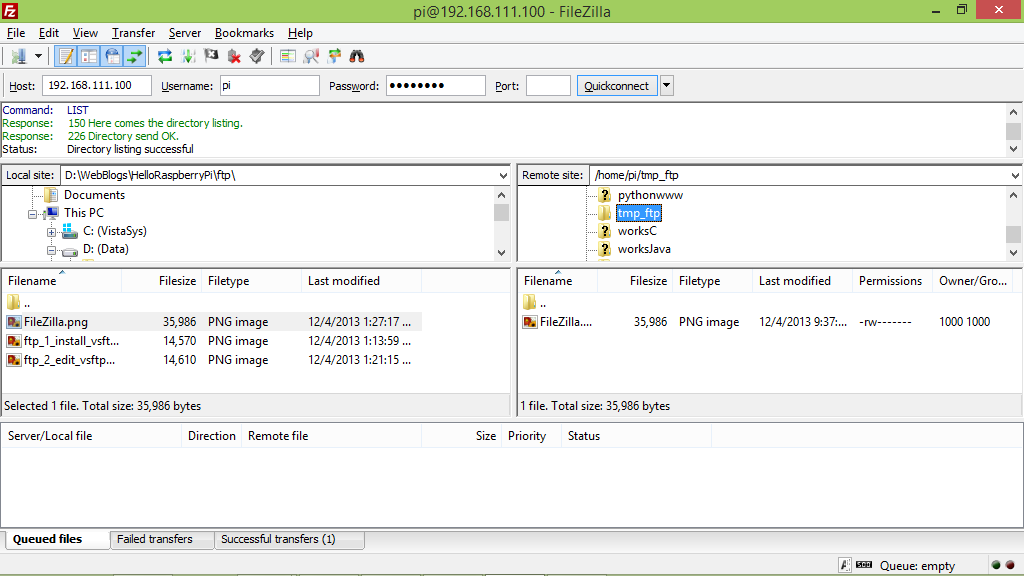
Task: Open the Transfer menu
Action: click(133, 33)
